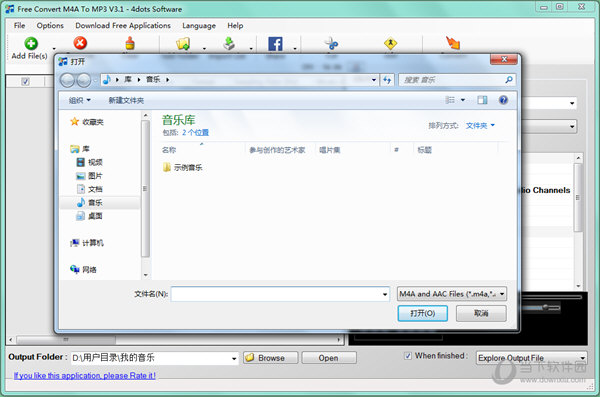Click the refresh icon beside address bar

tap(387, 80)
